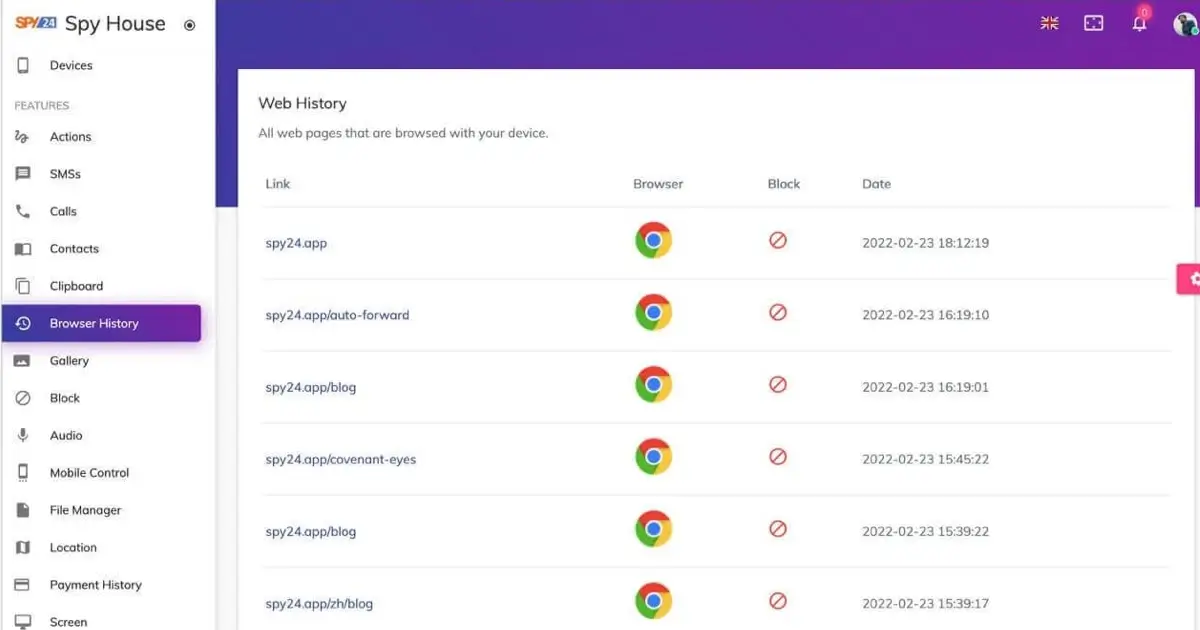Image resolution: width=1200 pixels, height=630 pixels.
Task: Click Chrome icon in auto-forward row
Action: [x=653, y=313]
